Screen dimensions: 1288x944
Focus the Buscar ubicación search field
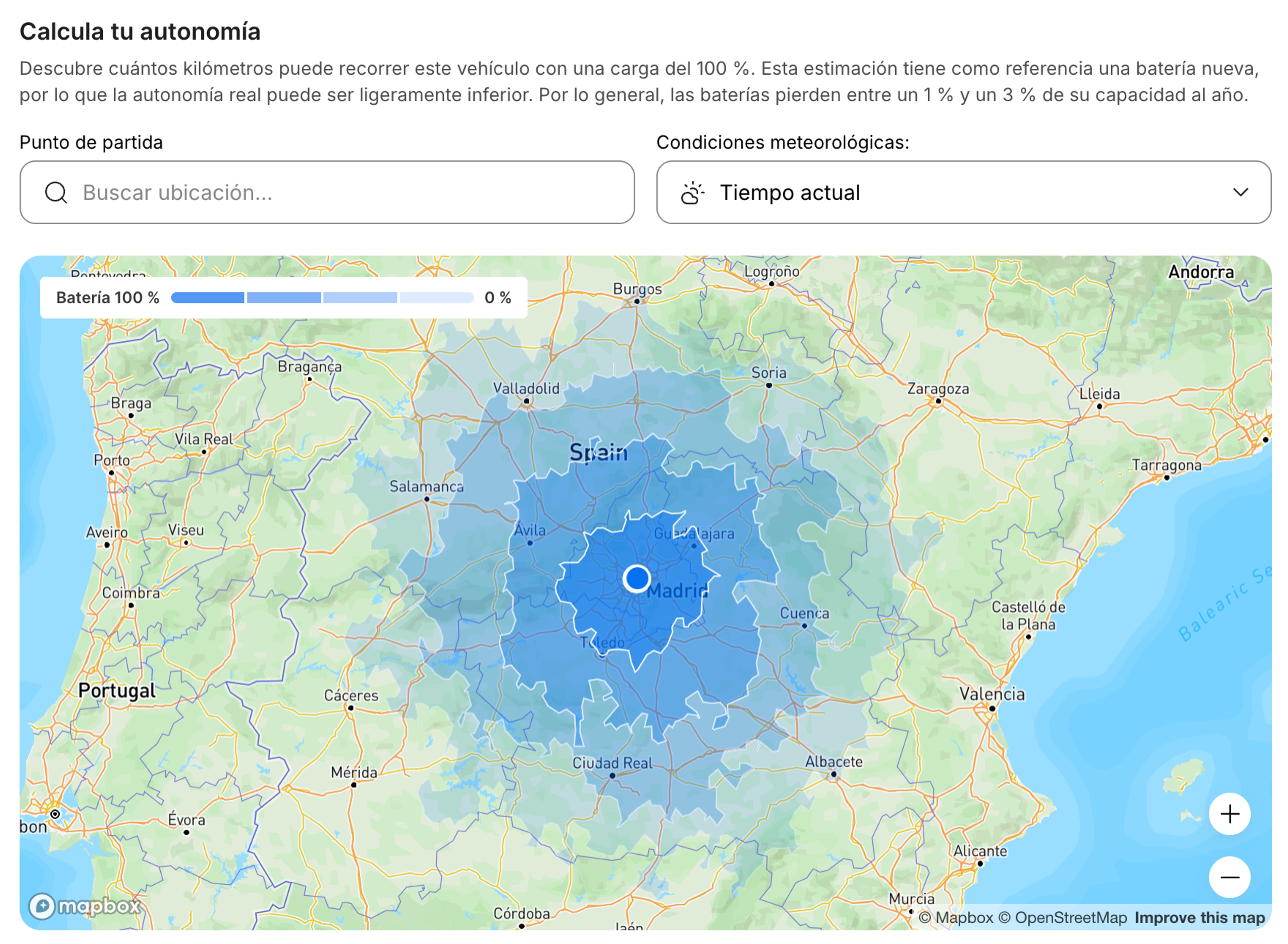[327, 192]
